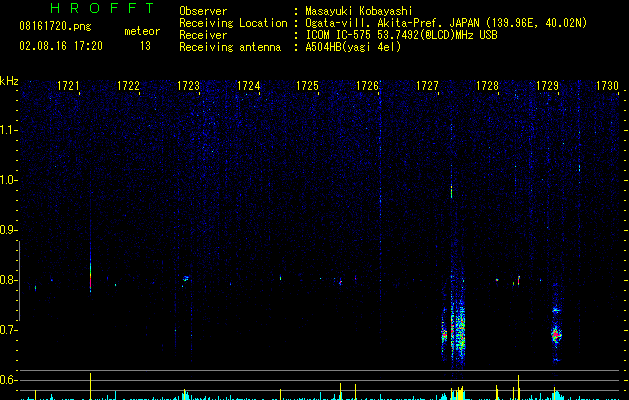Screen dimensions: 629x400
Task: Click the time label 1730
Action: point(607,86)
